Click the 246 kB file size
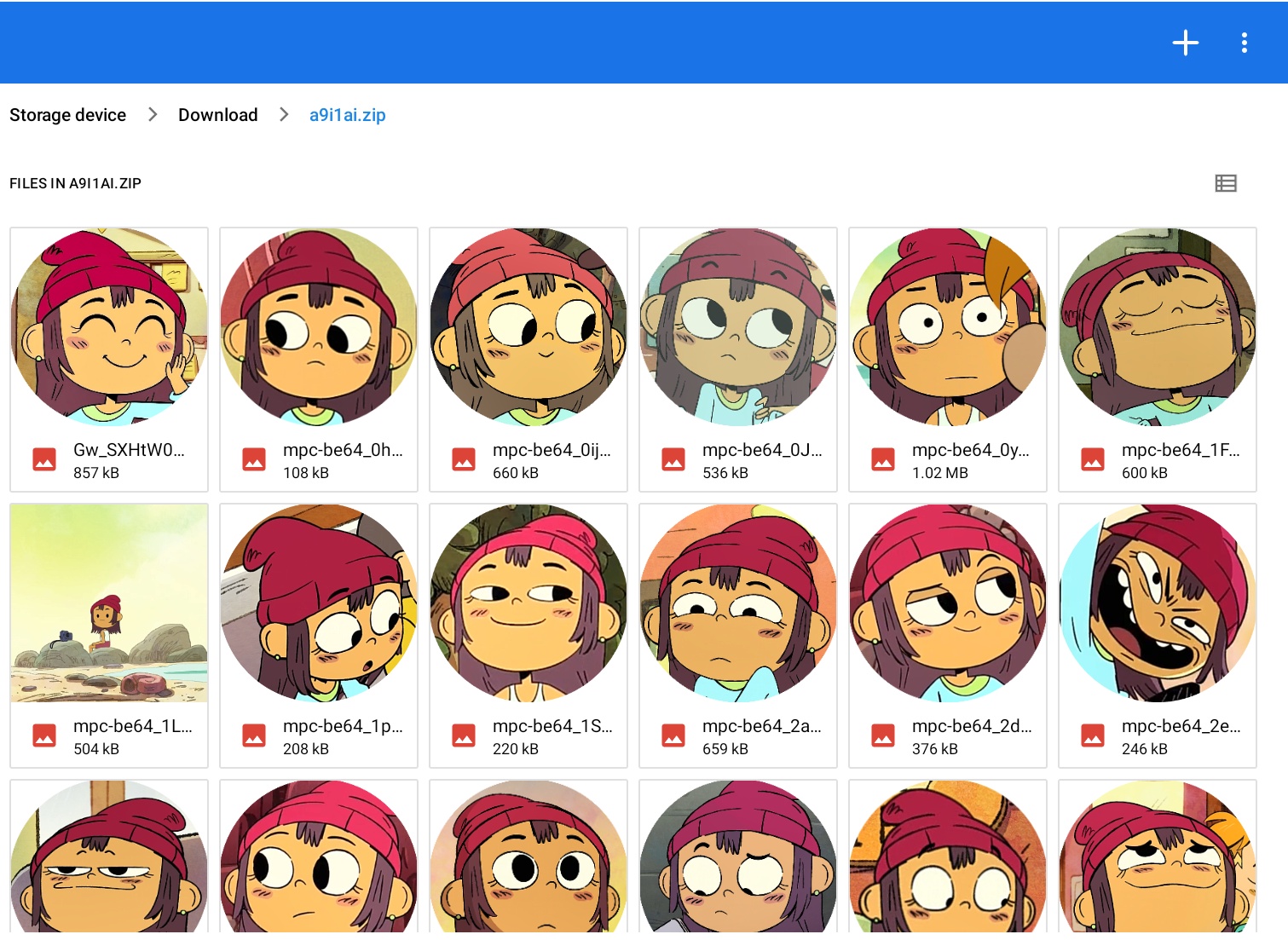This screenshot has width=1288, height=940. [x=1145, y=749]
